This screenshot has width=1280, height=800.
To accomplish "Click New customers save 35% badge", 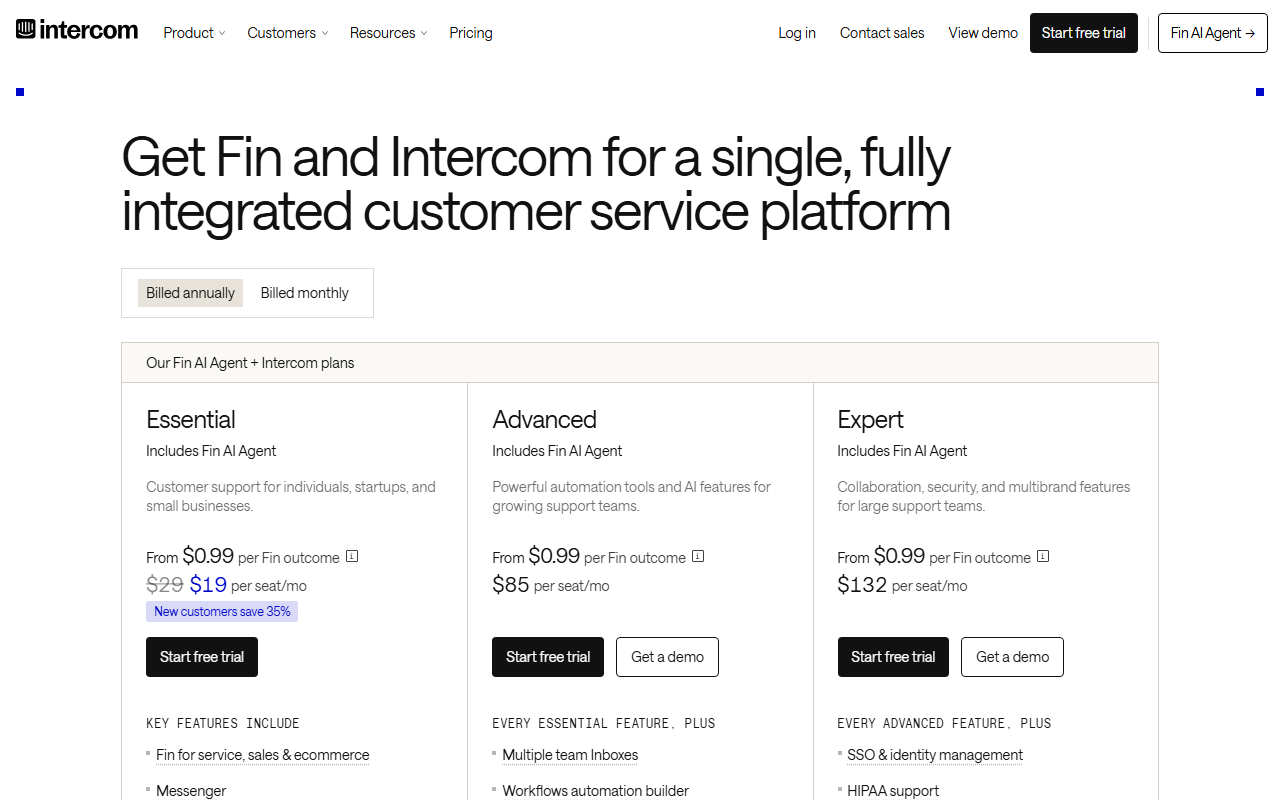I will pyautogui.click(x=222, y=611).
